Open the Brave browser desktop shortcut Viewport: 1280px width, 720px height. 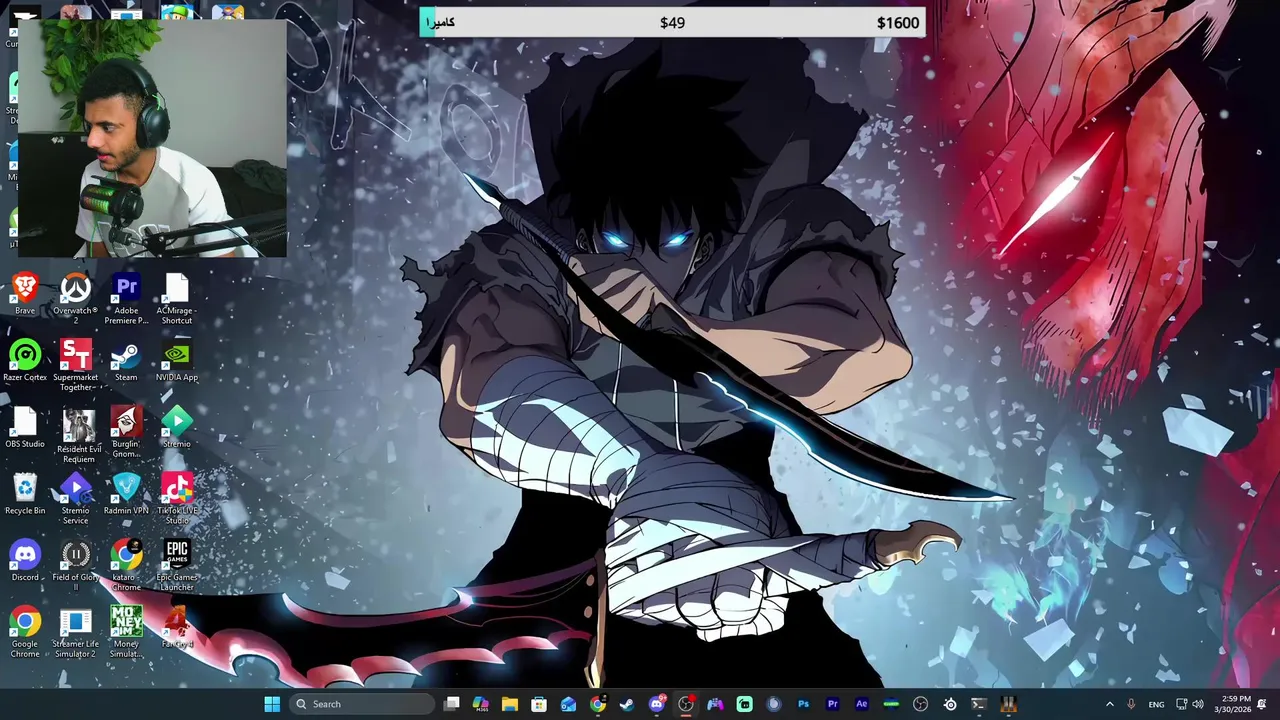coord(25,295)
